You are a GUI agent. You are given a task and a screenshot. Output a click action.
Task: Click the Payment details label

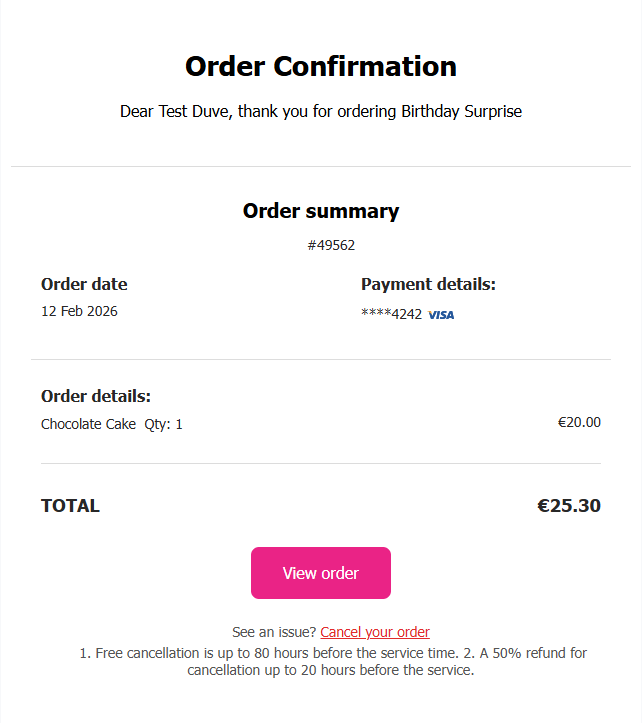(428, 284)
